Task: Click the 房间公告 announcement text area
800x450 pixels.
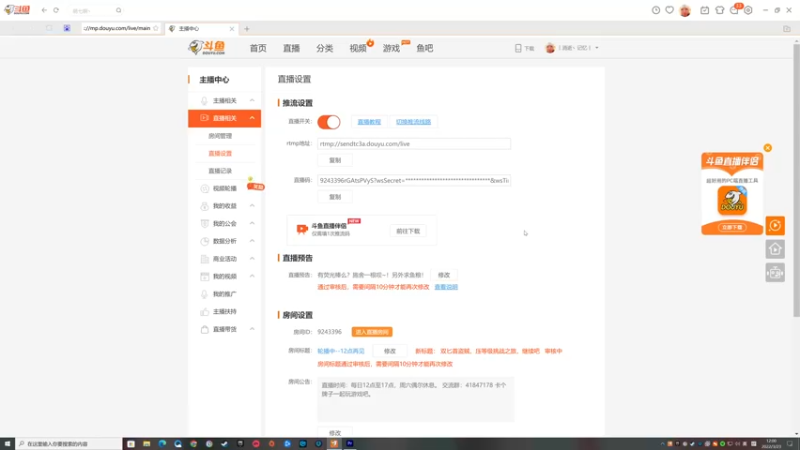Action: (415, 399)
